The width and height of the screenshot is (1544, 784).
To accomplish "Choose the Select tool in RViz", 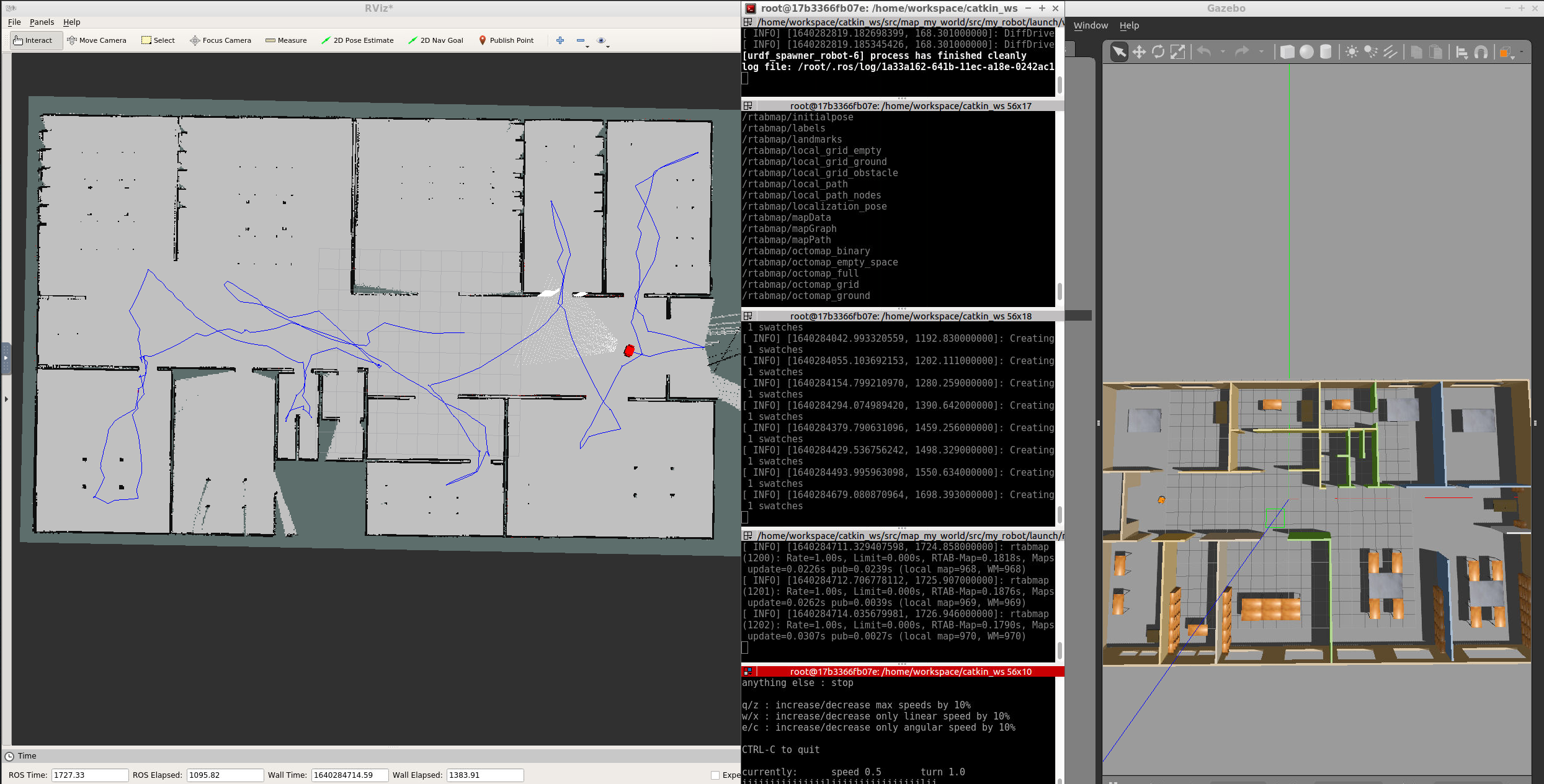I will point(158,40).
